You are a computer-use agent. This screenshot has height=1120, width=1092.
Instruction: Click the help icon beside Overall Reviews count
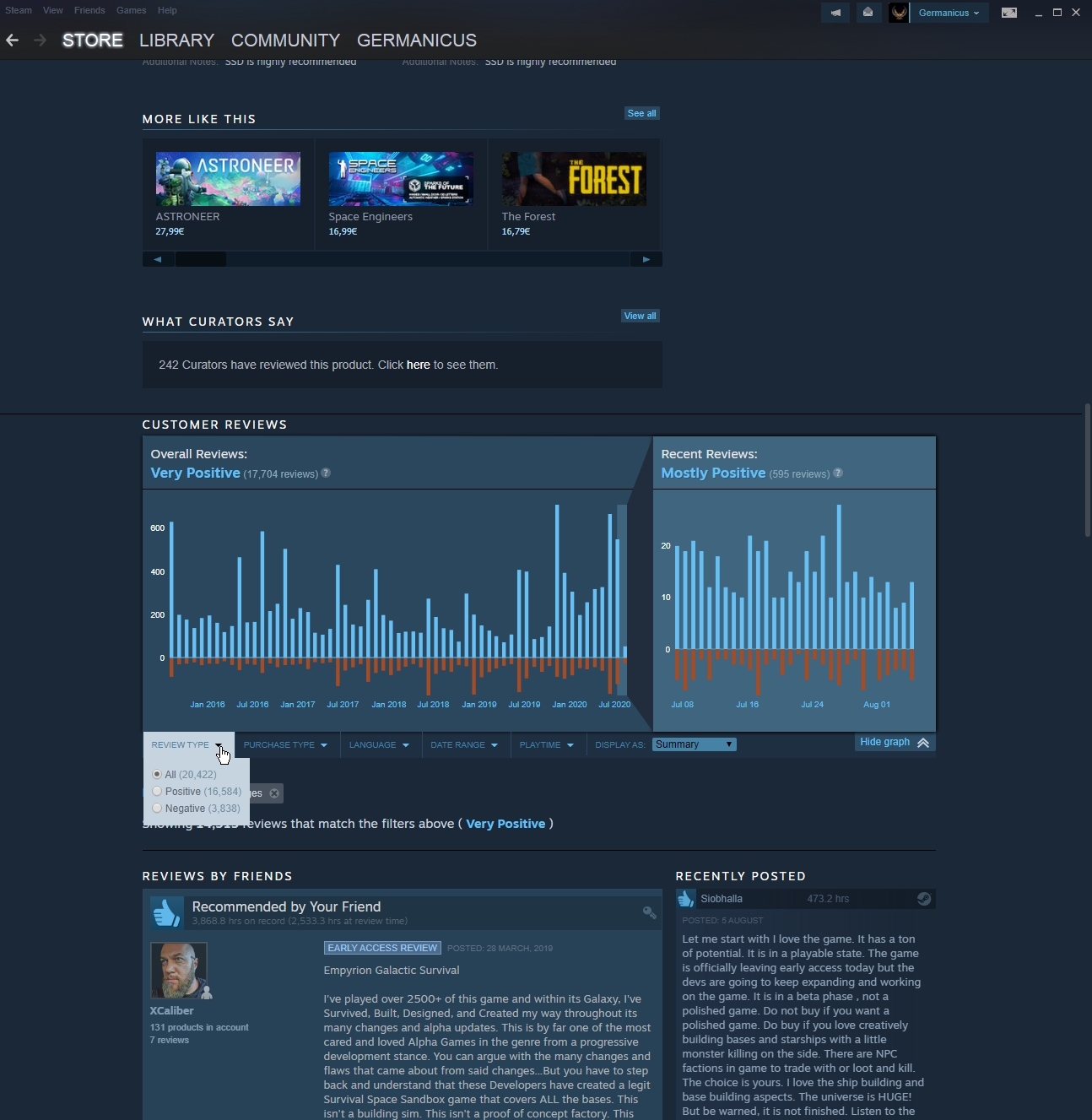click(x=326, y=473)
